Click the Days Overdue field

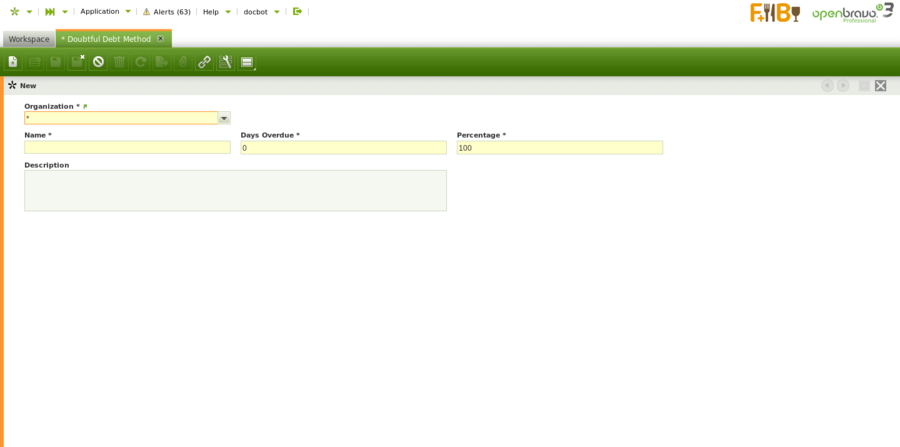[343, 147]
